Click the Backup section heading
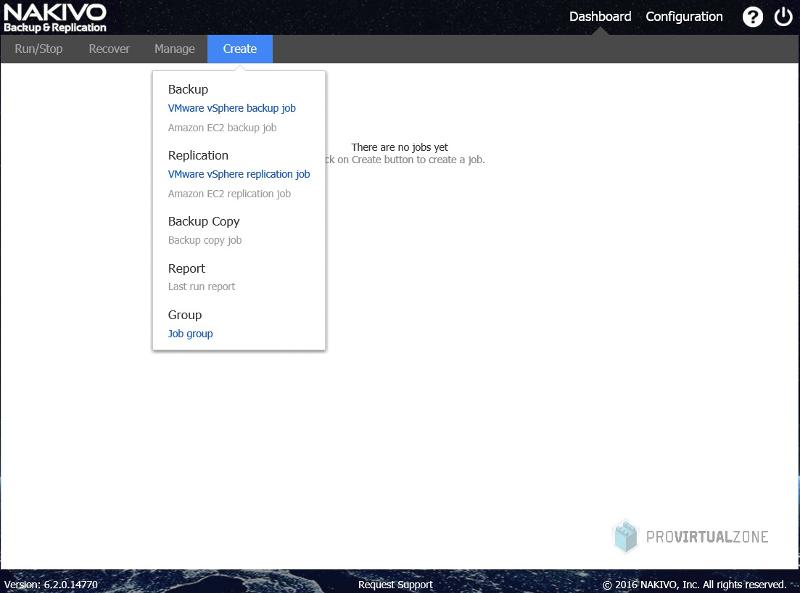This screenshot has width=800, height=593. coord(188,89)
